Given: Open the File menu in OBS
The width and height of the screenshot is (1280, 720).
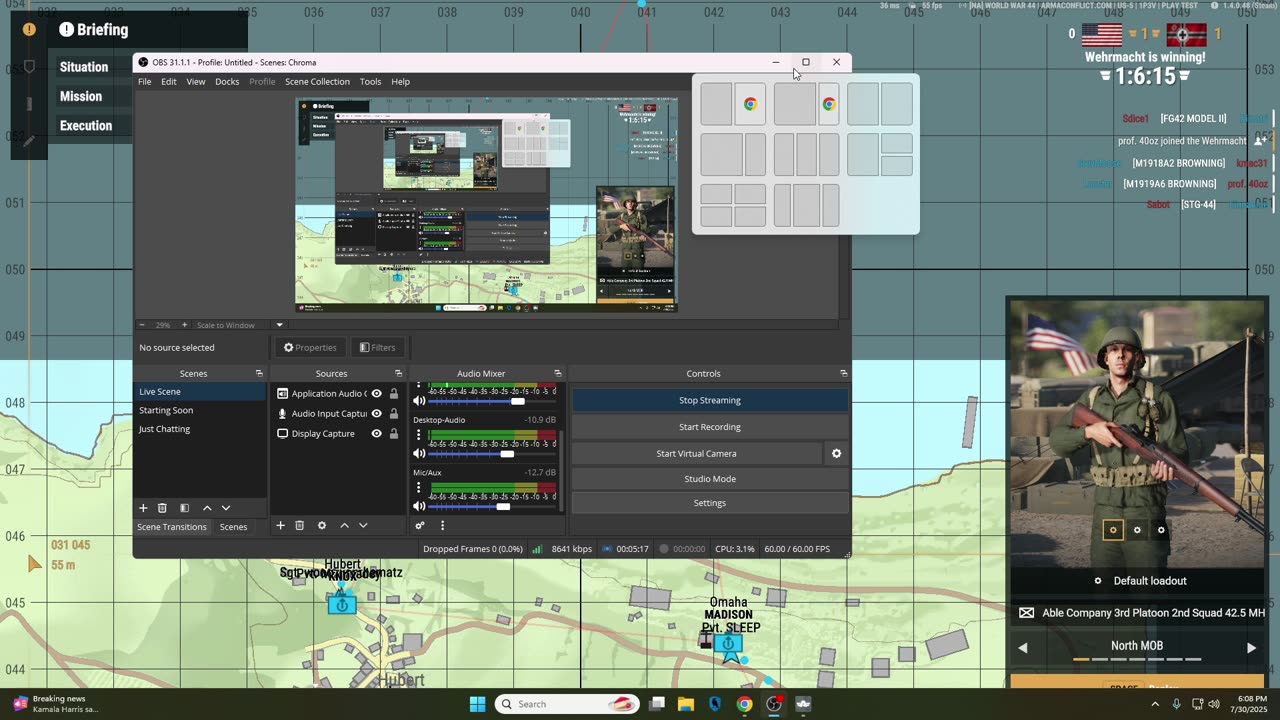Looking at the screenshot, I should pyautogui.click(x=145, y=82).
